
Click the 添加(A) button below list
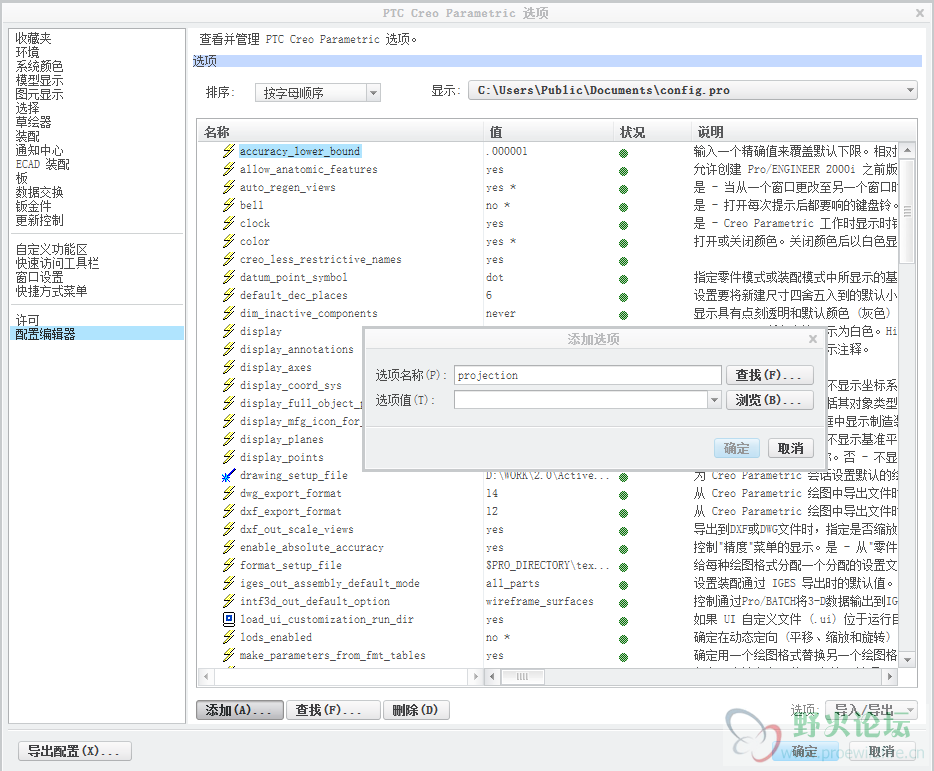click(240, 710)
